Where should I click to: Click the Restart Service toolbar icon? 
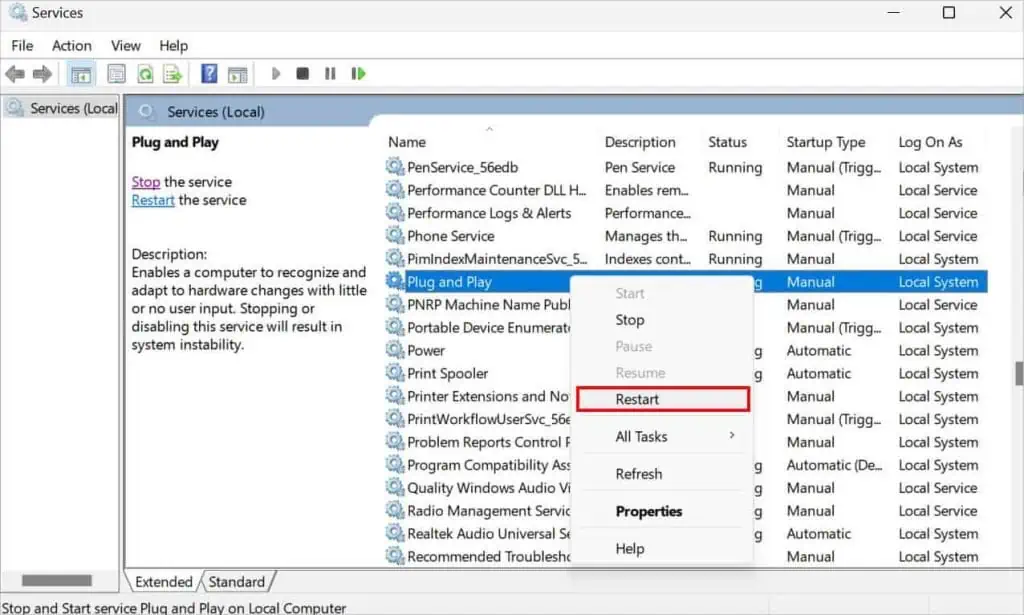(357, 73)
